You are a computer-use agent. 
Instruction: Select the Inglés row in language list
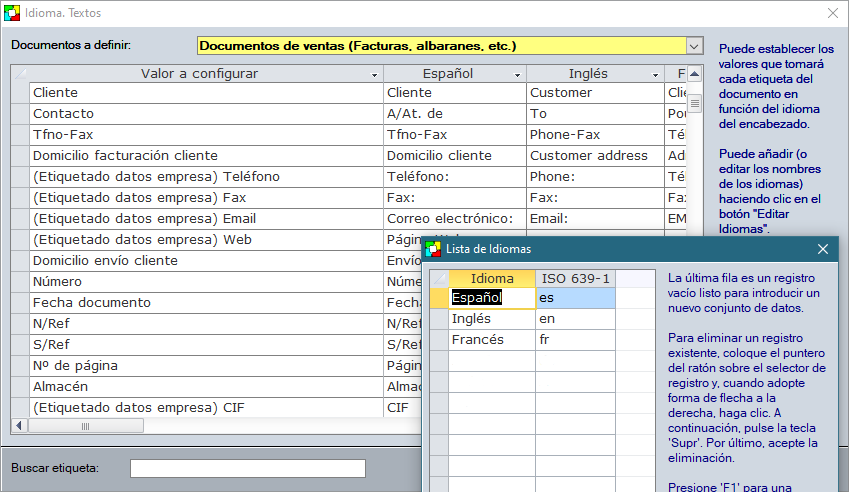[491, 318]
